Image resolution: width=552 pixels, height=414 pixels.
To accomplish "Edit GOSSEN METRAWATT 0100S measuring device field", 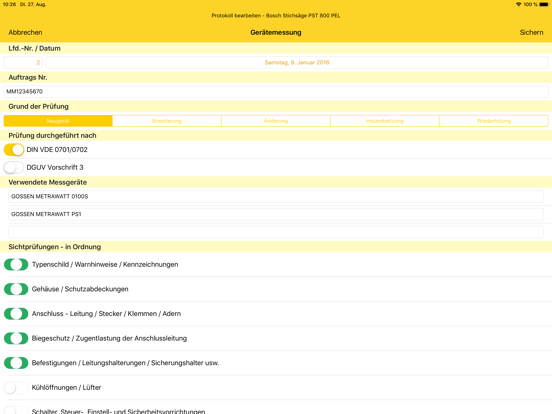I will (x=276, y=196).
